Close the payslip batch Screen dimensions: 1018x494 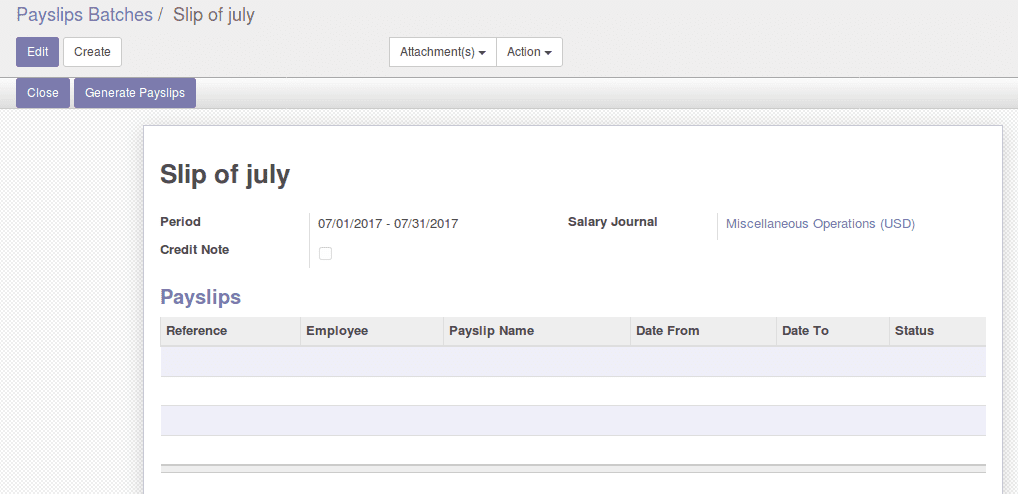pyautogui.click(x=43, y=93)
